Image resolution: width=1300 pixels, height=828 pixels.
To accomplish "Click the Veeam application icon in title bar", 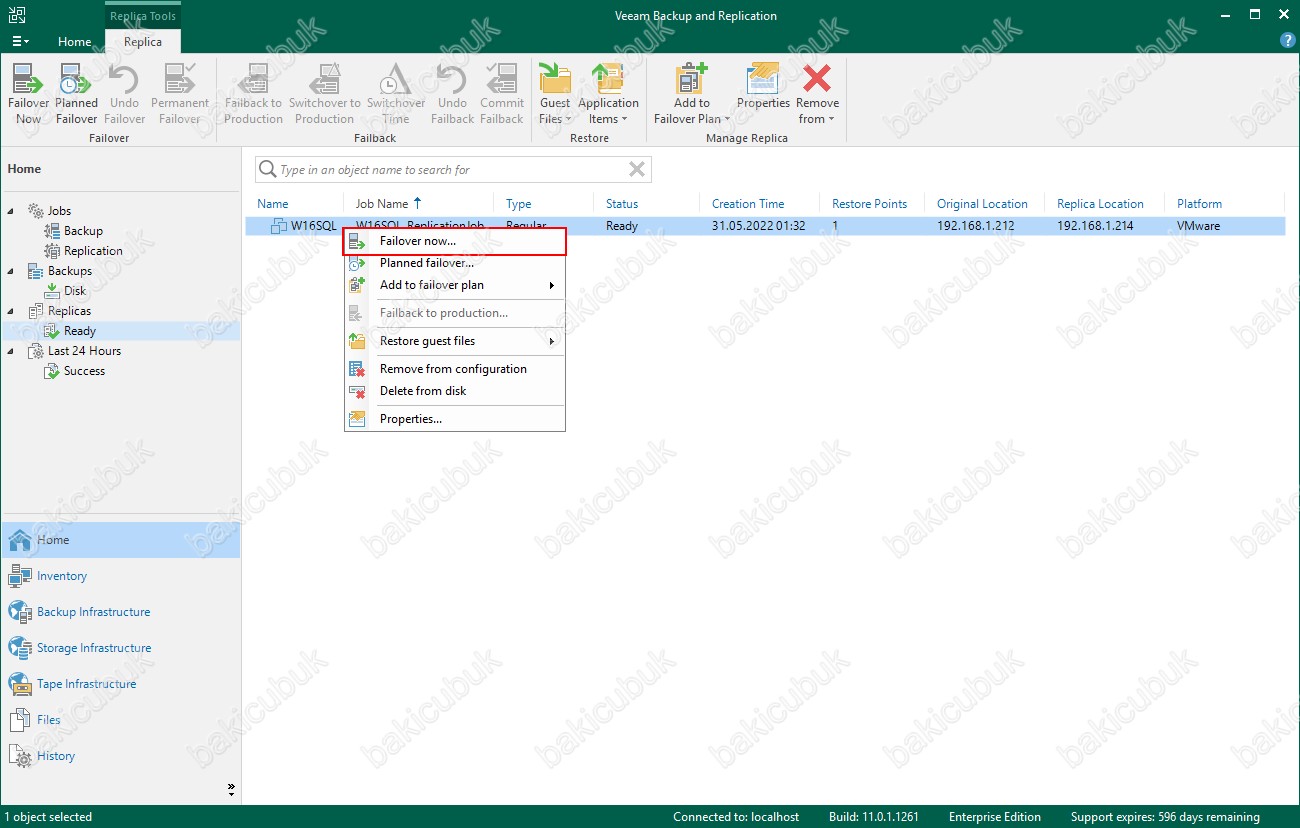I will click(16, 15).
